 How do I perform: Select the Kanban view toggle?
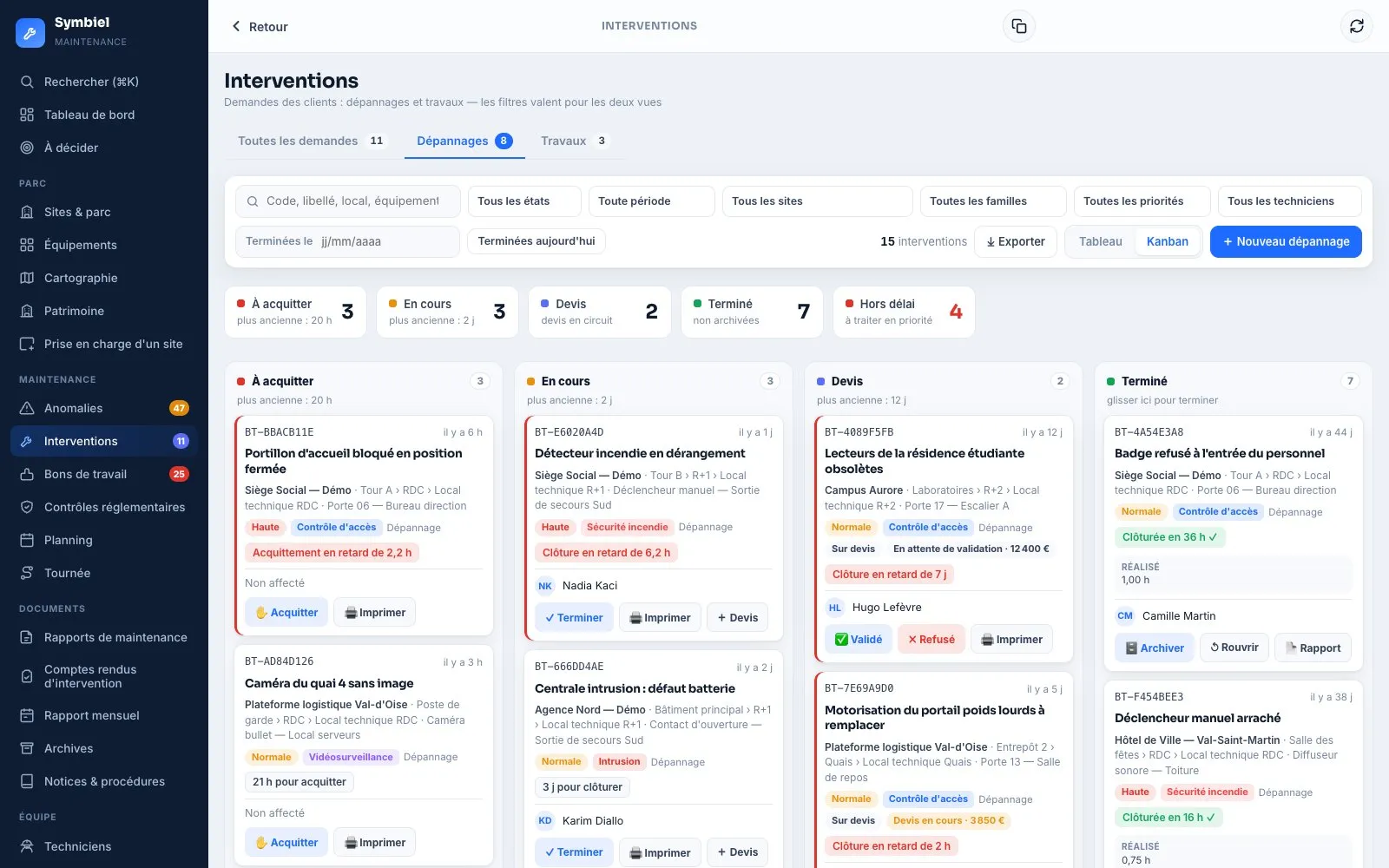coord(1167,241)
